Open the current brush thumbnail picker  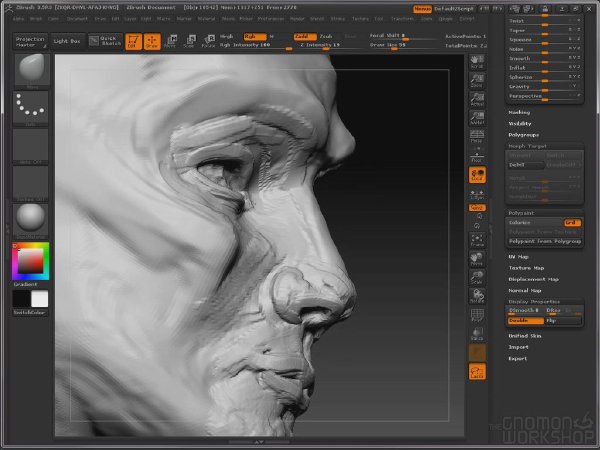point(32,70)
